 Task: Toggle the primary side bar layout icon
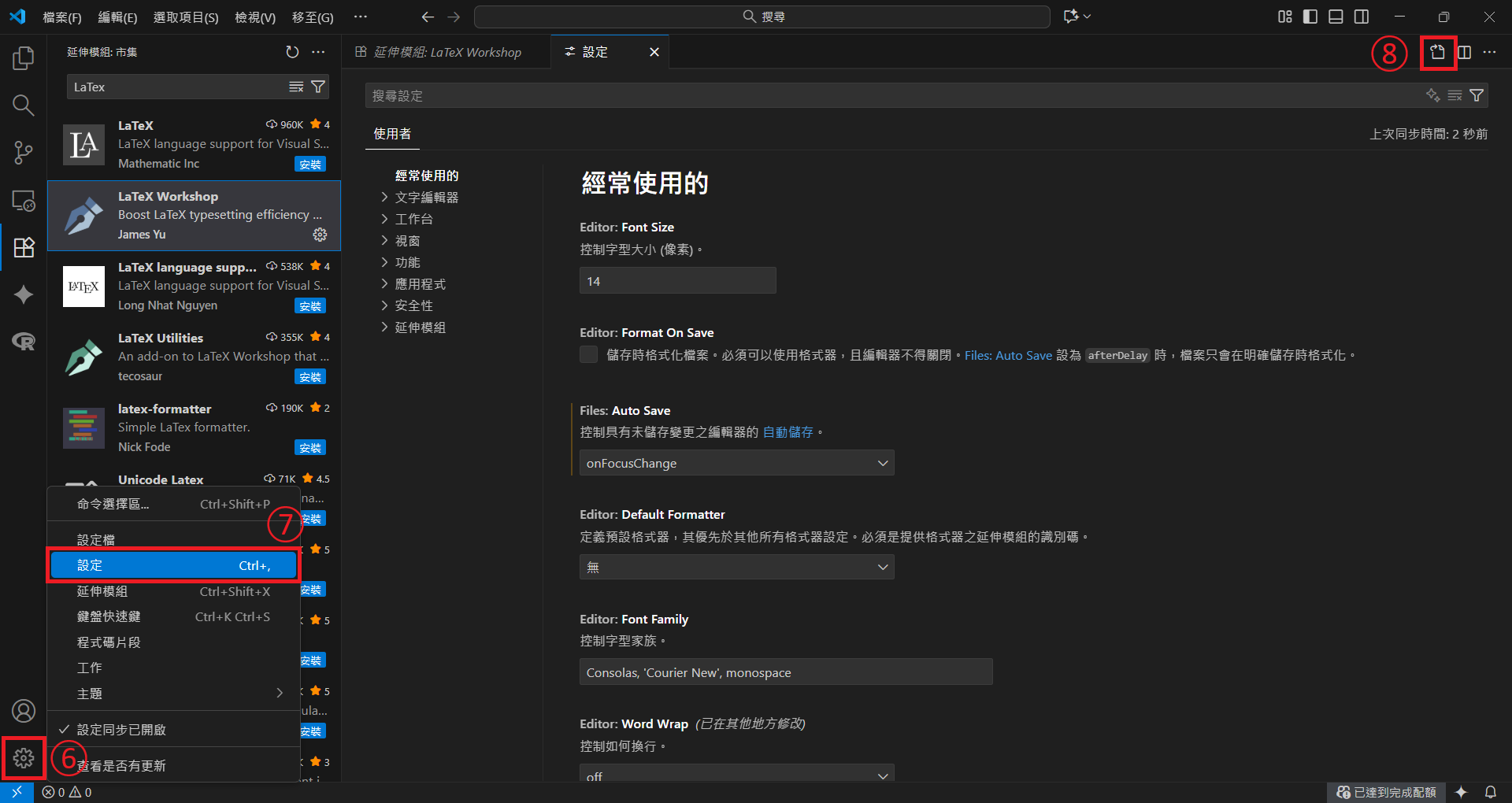click(x=1310, y=17)
